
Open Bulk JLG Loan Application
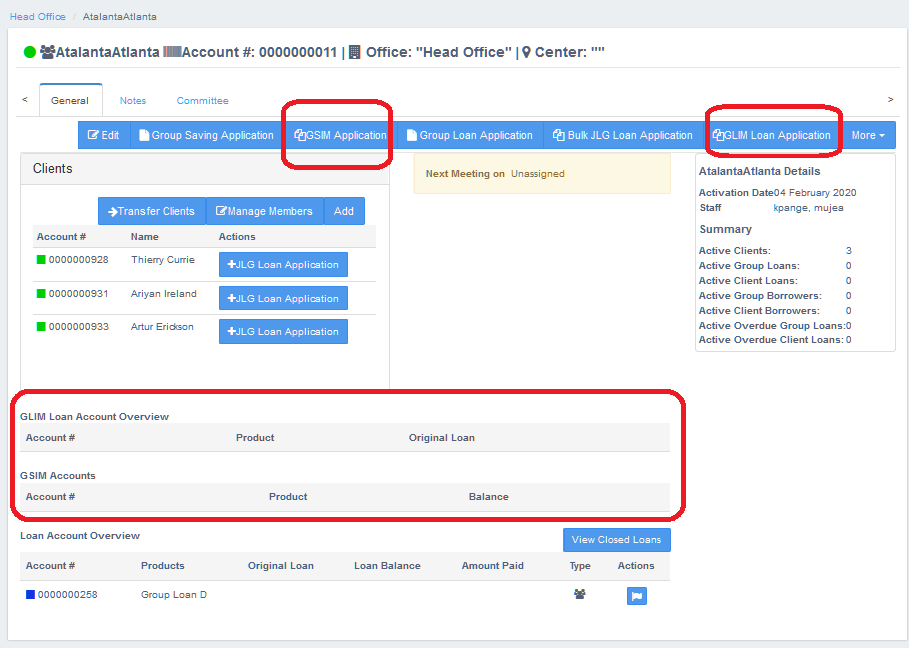pos(623,135)
